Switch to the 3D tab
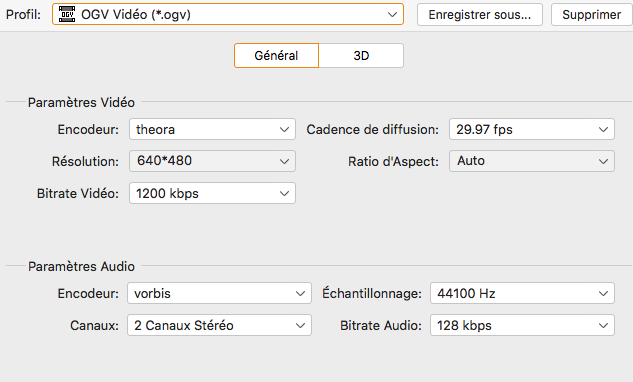 tap(361, 56)
